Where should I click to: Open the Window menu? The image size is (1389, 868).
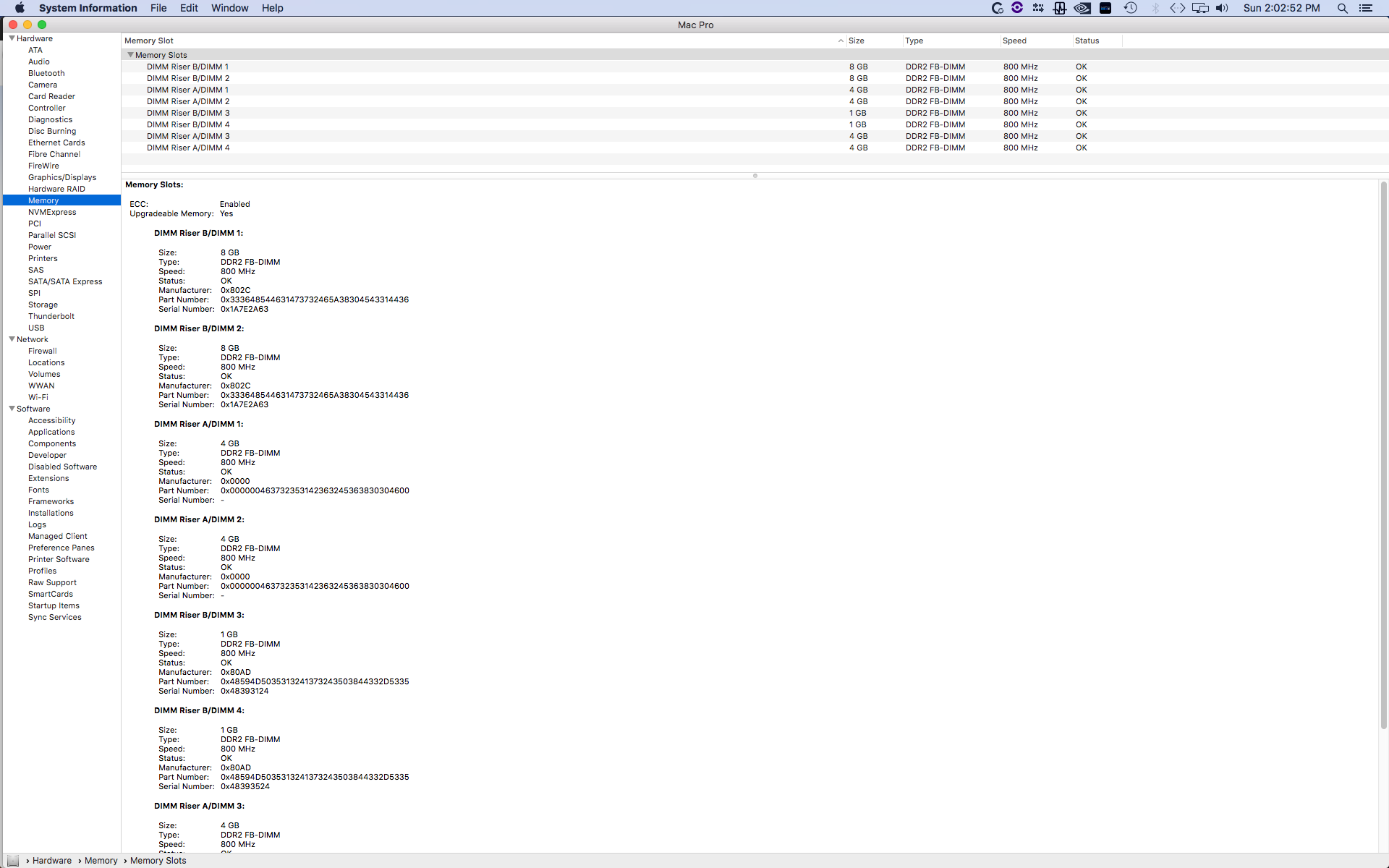(230, 8)
